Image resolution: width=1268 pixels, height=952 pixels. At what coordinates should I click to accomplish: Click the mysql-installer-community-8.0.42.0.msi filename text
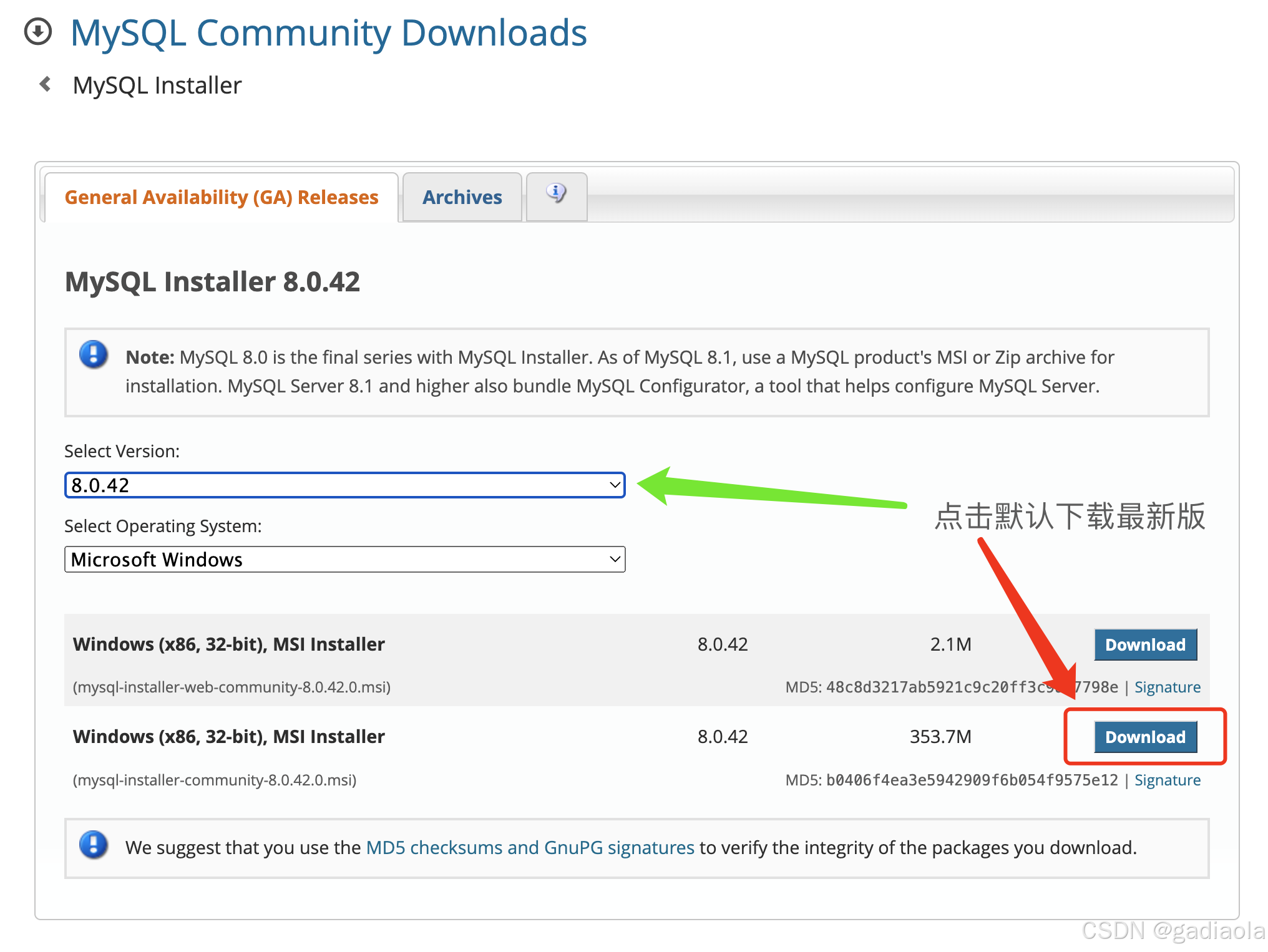215,780
